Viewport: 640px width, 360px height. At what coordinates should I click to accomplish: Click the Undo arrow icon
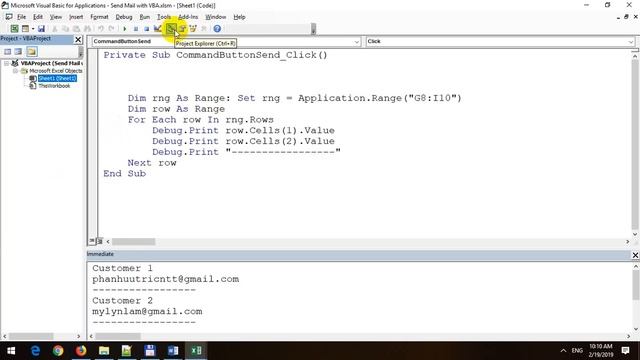tap(100, 29)
